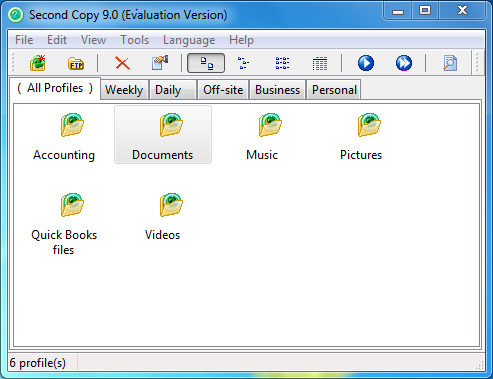Image resolution: width=493 pixels, height=379 pixels.
Task: Switch to the Weekly tab
Action: (124, 90)
